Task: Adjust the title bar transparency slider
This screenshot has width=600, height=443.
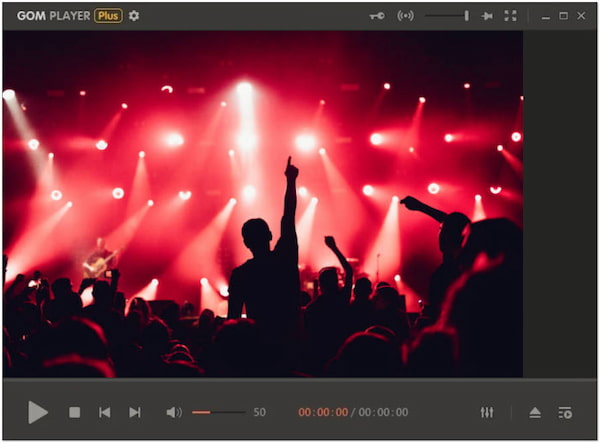Action: point(447,16)
